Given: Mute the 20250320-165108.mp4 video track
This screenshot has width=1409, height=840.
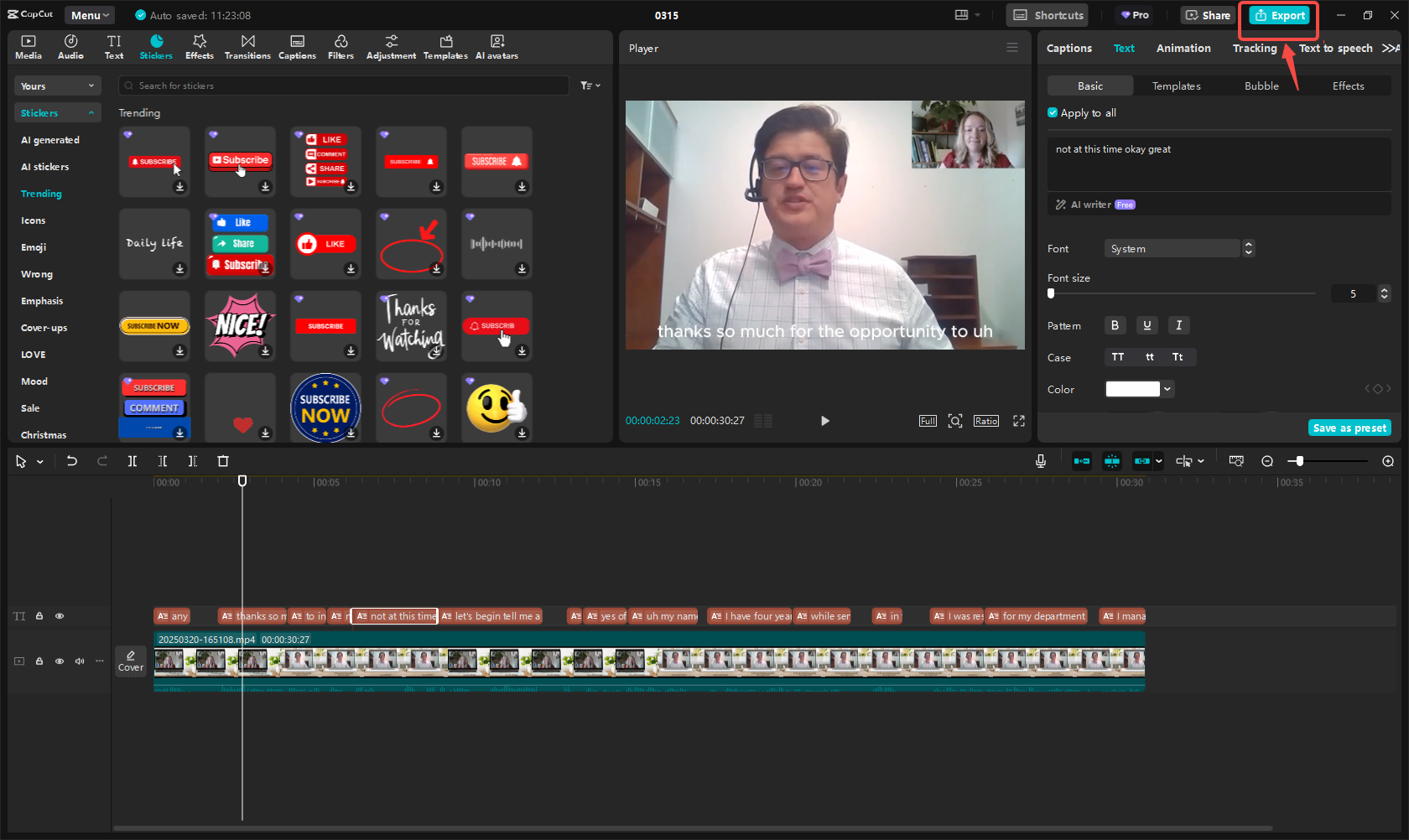Looking at the screenshot, I should 79,661.
